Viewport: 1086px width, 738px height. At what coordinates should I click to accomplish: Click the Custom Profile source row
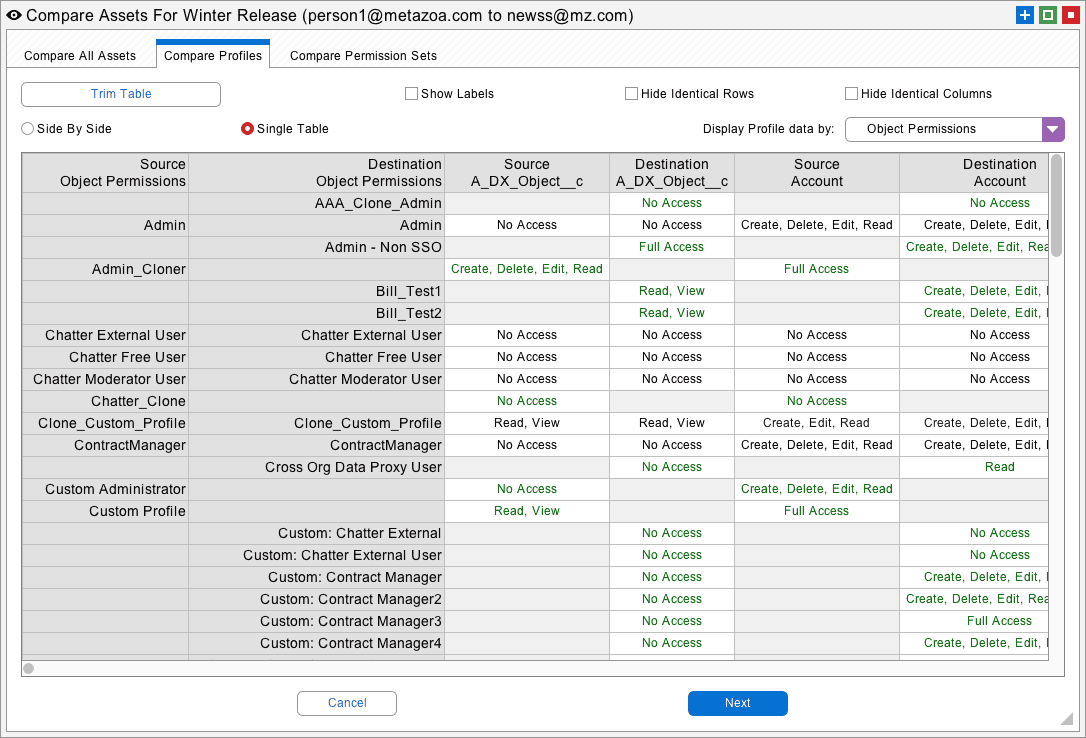click(105, 512)
